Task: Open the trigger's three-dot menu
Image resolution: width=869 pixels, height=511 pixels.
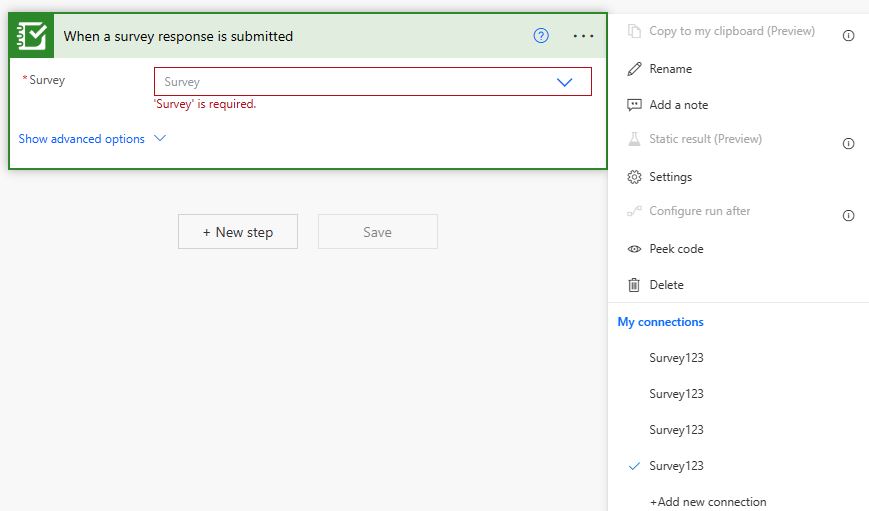Action: [x=584, y=36]
